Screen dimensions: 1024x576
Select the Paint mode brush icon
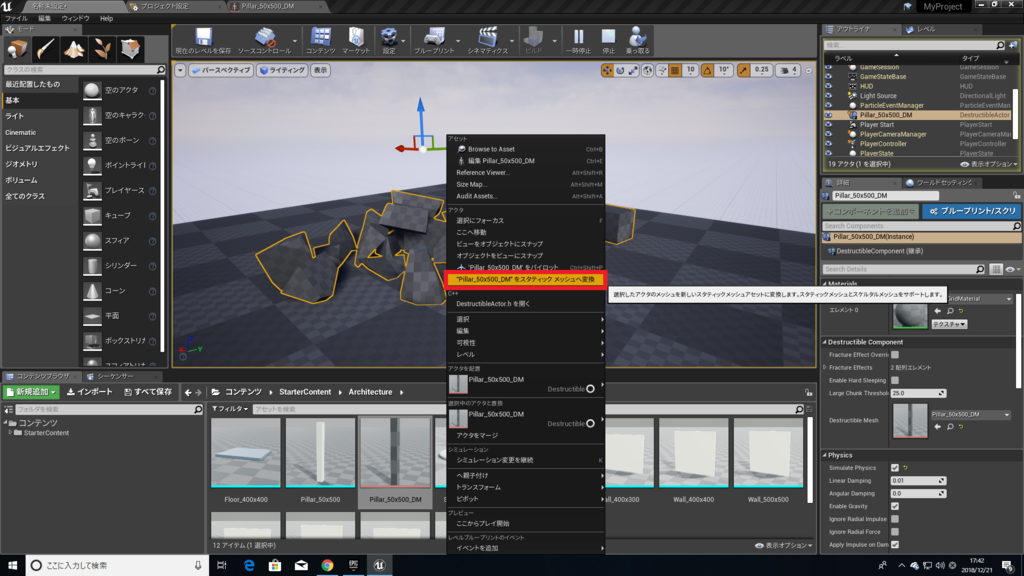point(45,49)
